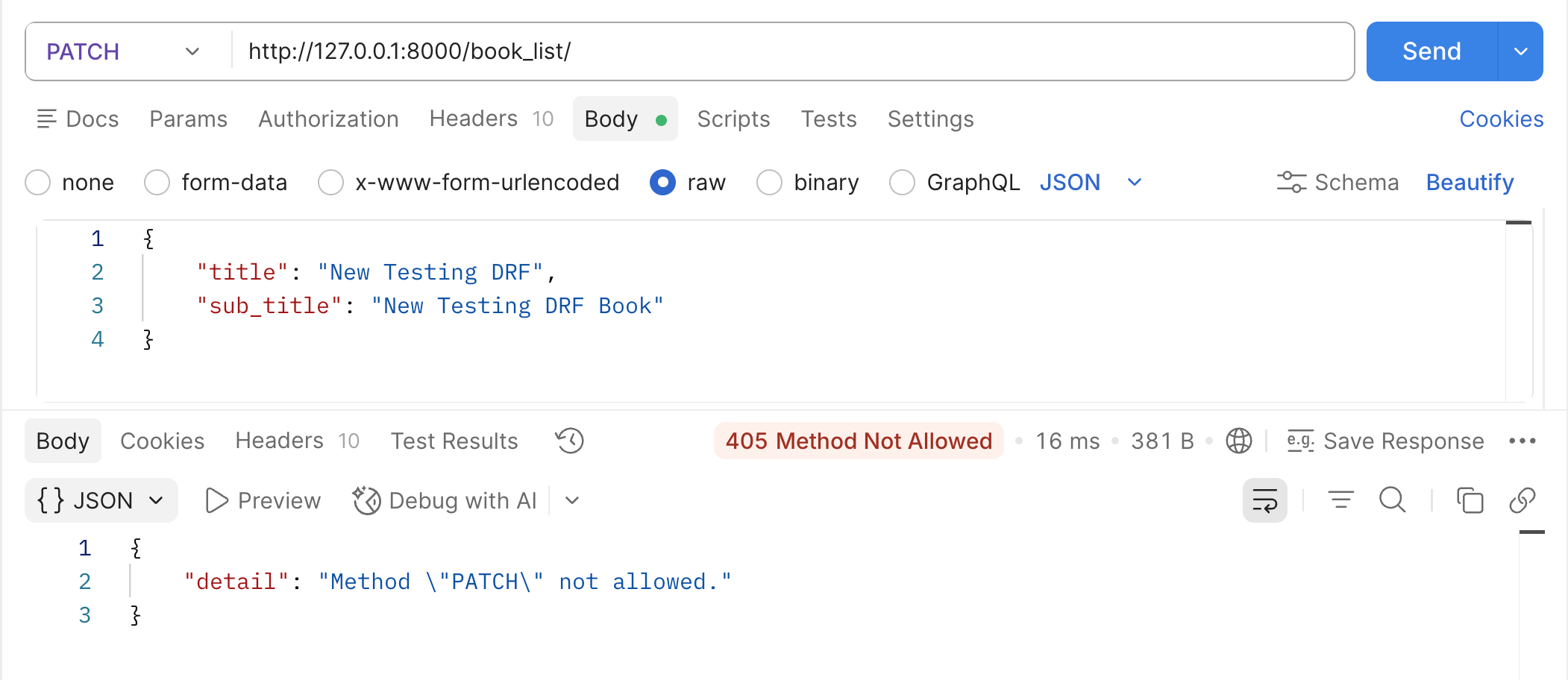1568x680 pixels.
Task: Click the filter response icon
Action: click(x=1340, y=500)
